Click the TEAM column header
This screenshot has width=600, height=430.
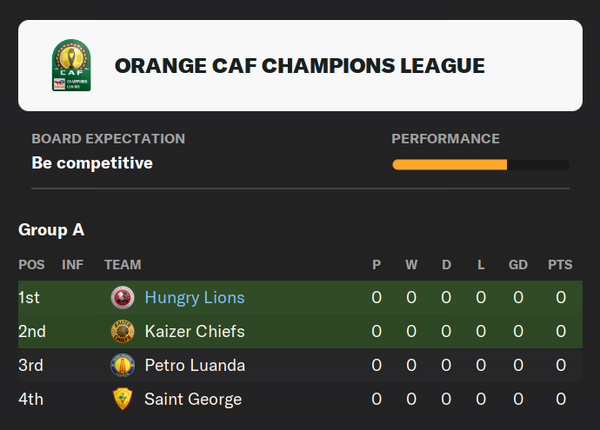click(x=122, y=265)
